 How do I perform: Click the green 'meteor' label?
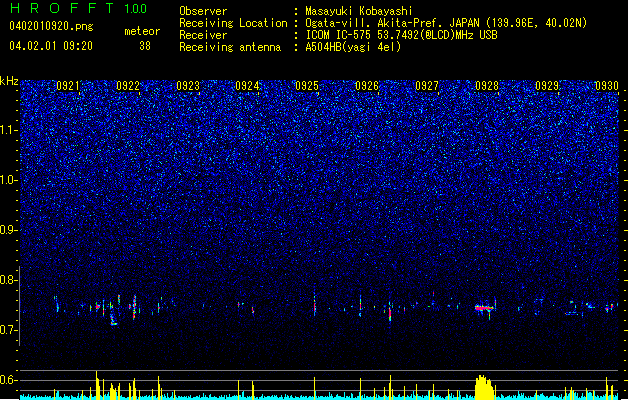142,31
